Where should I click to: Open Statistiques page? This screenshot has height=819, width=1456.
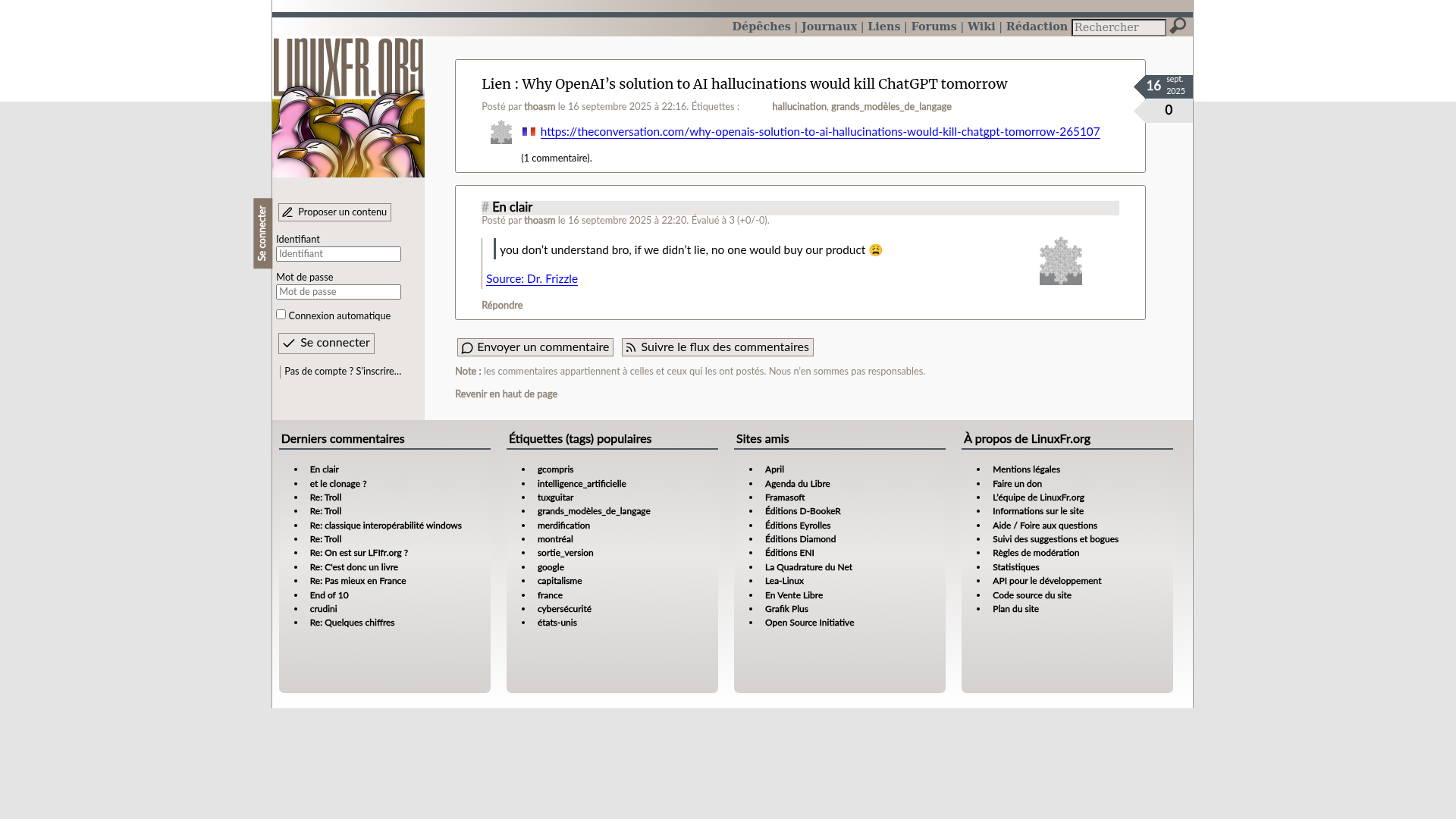1015,567
